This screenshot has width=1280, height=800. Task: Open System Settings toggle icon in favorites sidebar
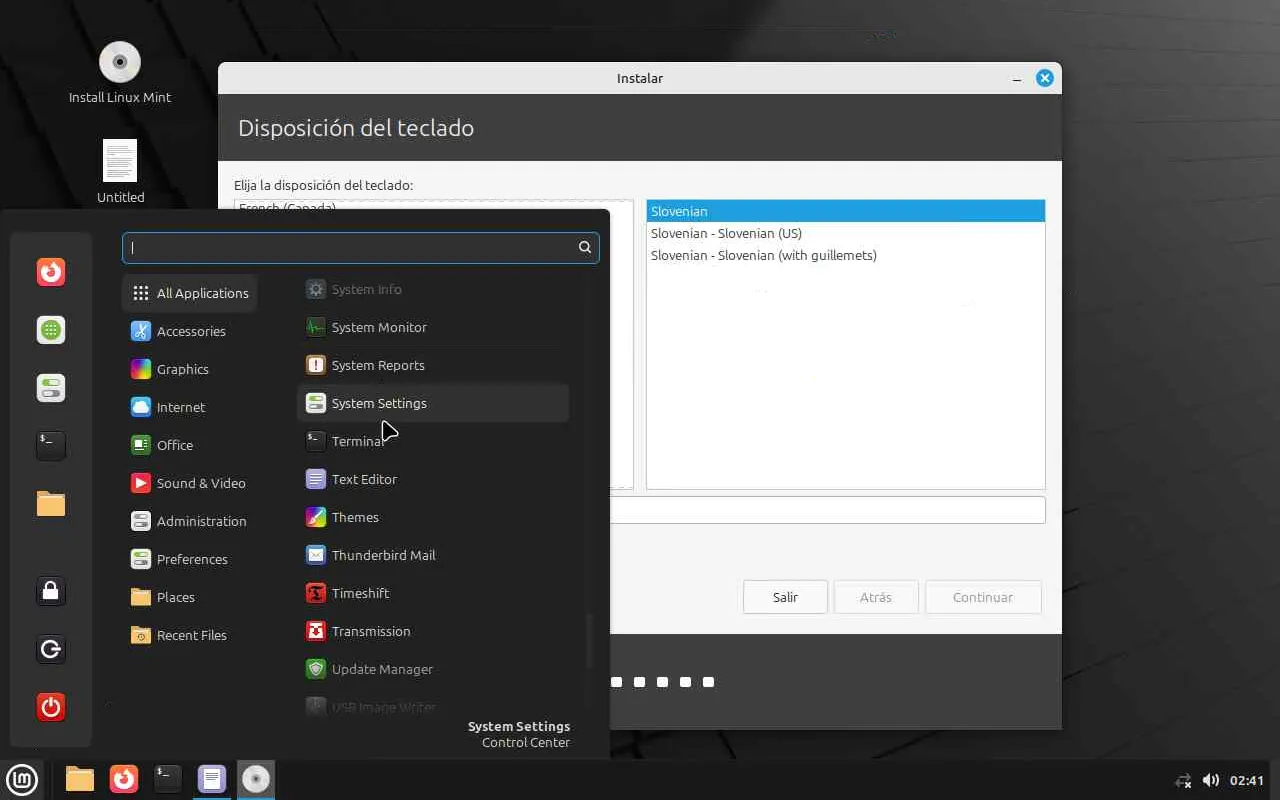(51, 388)
